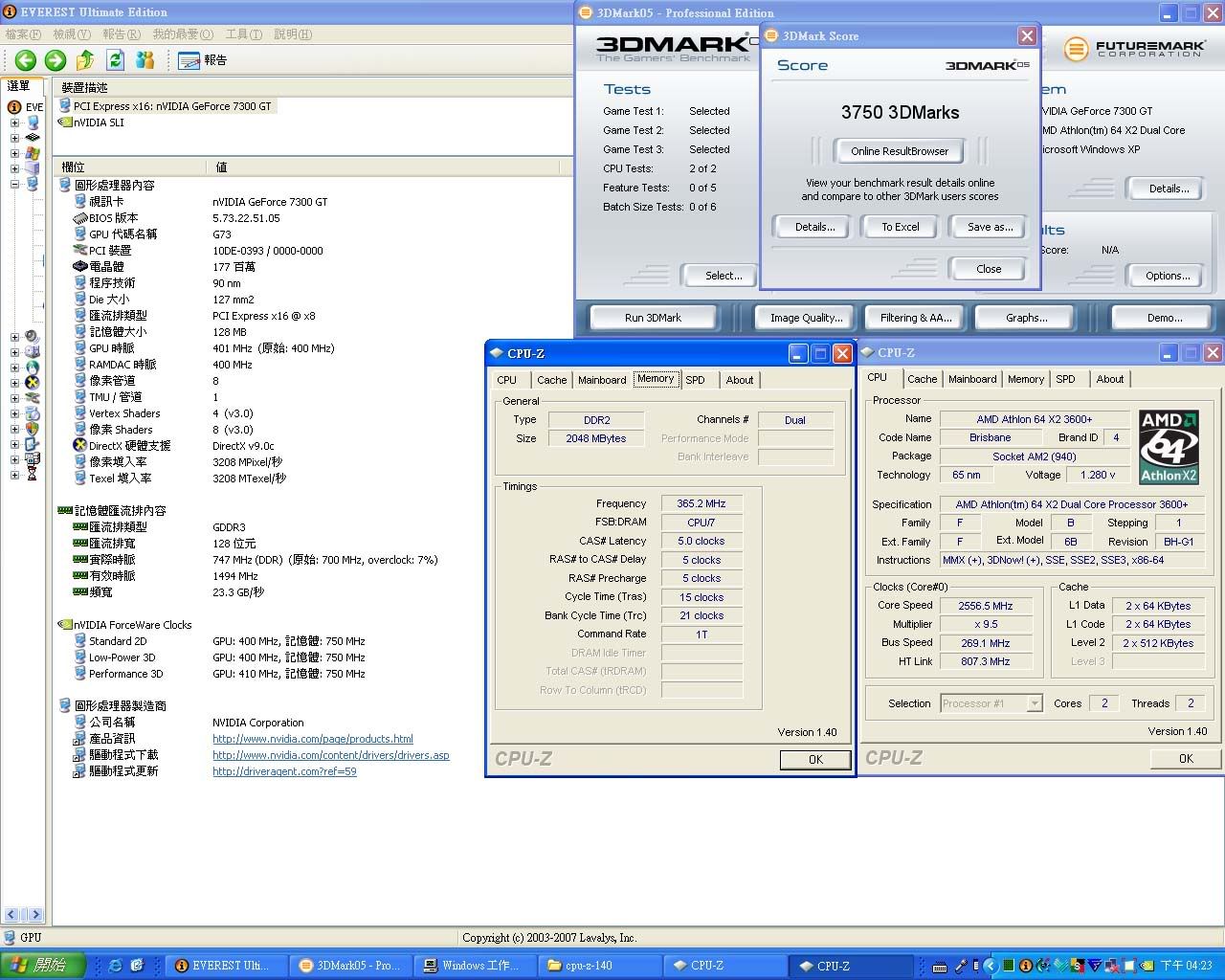Image resolution: width=1225 pixels, height=980 pixels.
Task: Expand the security shield node plus box
Action: pos(14,429)
